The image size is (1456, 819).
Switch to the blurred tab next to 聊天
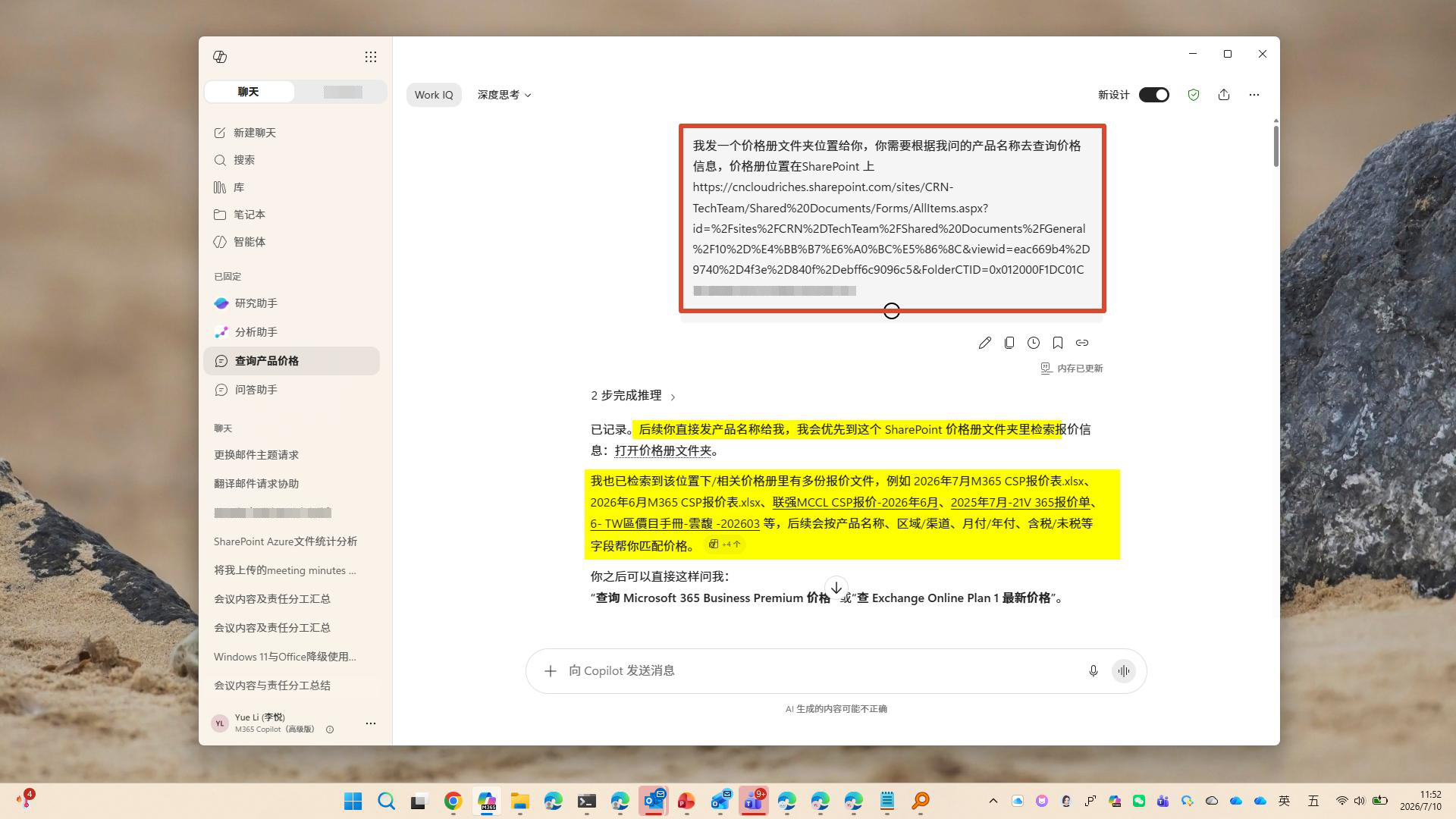tap(342, 92)
